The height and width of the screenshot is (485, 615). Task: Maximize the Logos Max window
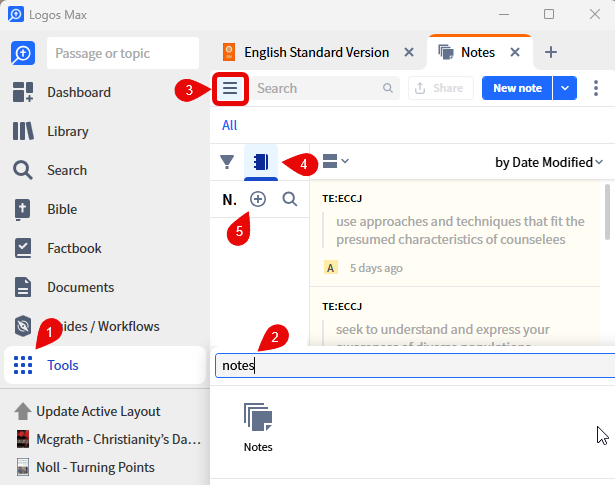(549, 15)
